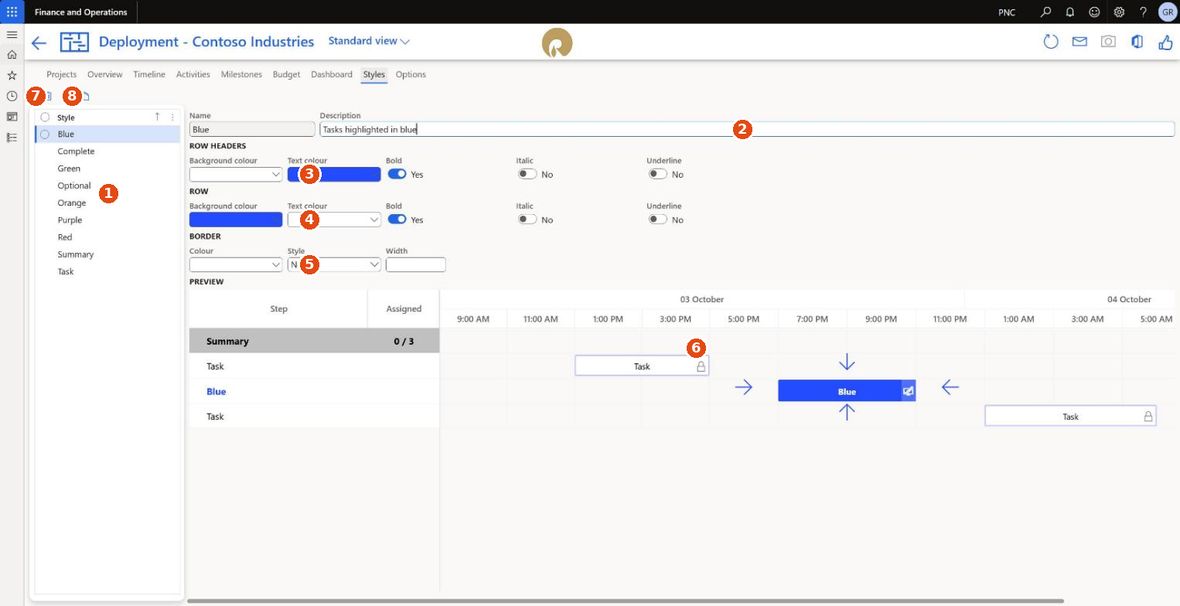Toggle Underline in the Row section
The width and height of the screenshot is (1180, 606).
point(658,219)
